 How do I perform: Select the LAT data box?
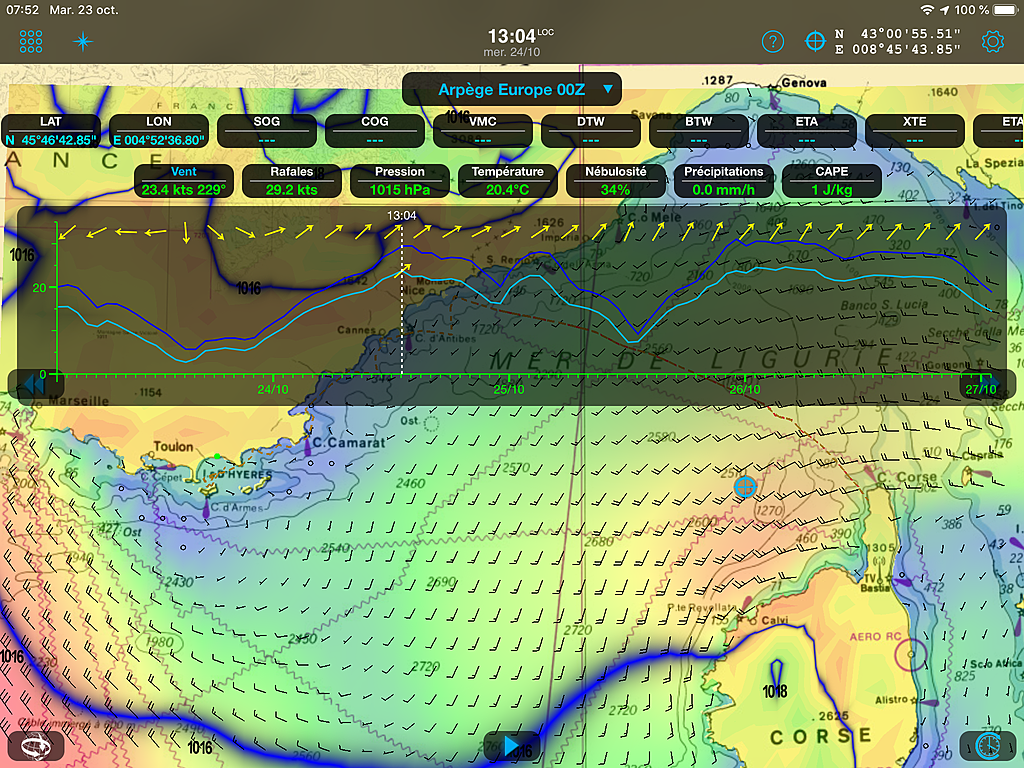51,131
